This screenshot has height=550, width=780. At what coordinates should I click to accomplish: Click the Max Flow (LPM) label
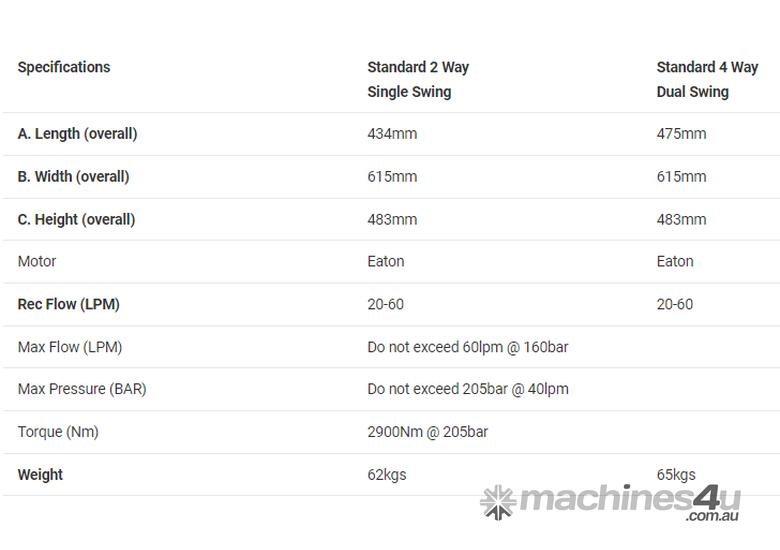pyautogui.click(x=70, y=347)
